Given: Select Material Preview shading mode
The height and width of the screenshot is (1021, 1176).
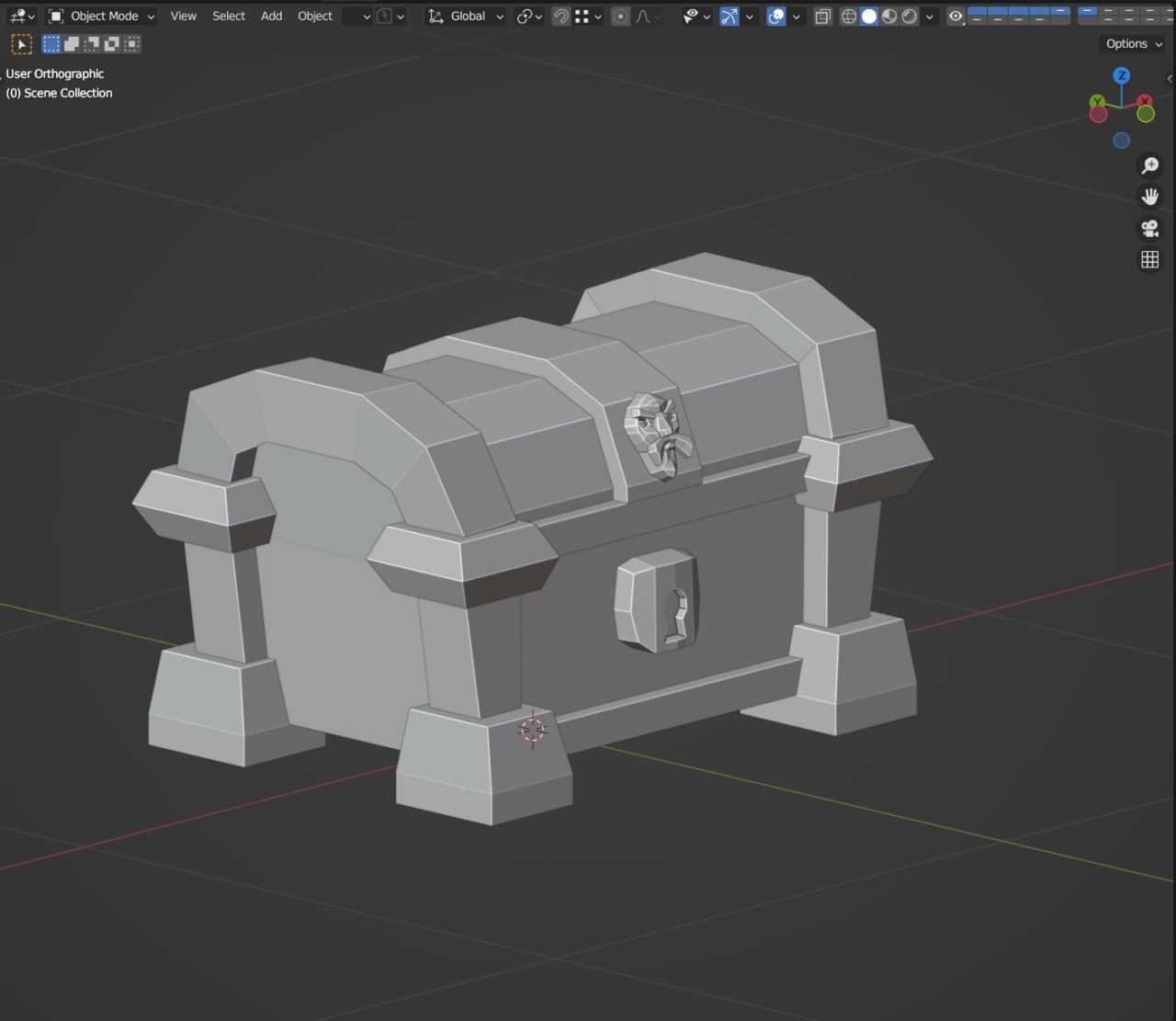Looking at the screenshot, I should tap(888, 16).
